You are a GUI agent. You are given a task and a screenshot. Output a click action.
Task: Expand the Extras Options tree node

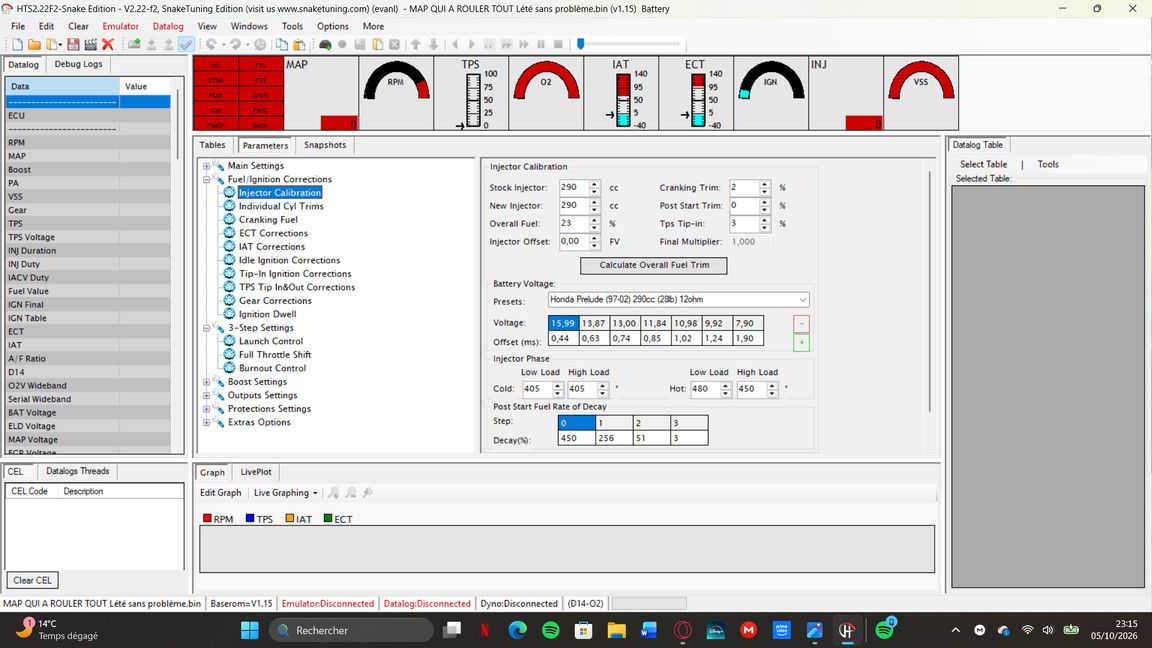(x=206, y=422)
